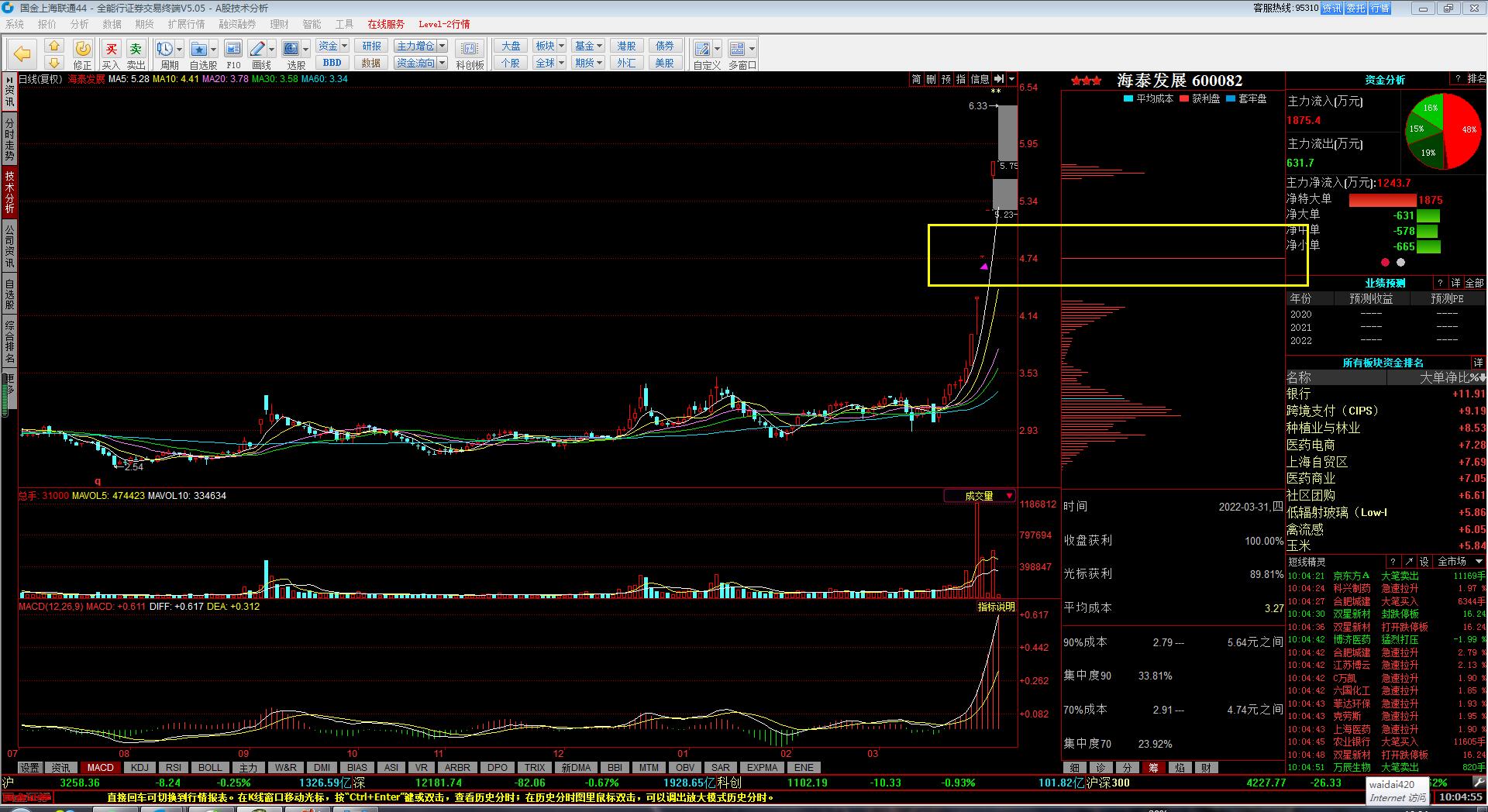Click the help icon in 资金分析 header
1488x812 pixels.
tap(1457, 79)
